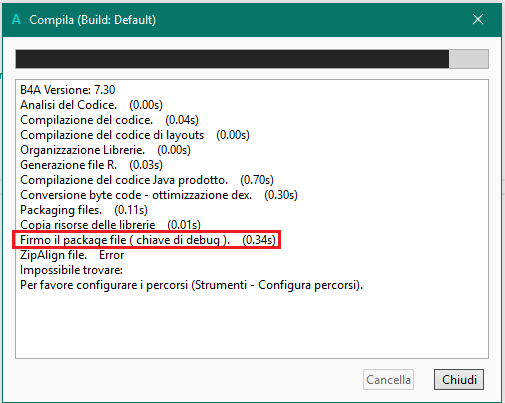Select 'Per favore configurare i percorsi' message
Screen dimensions: 505x403
pos(191,285)
